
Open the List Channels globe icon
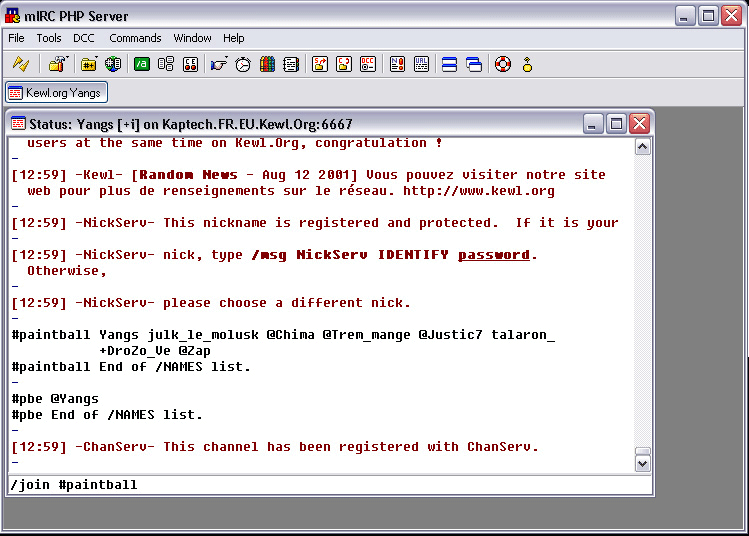(113, 64)
